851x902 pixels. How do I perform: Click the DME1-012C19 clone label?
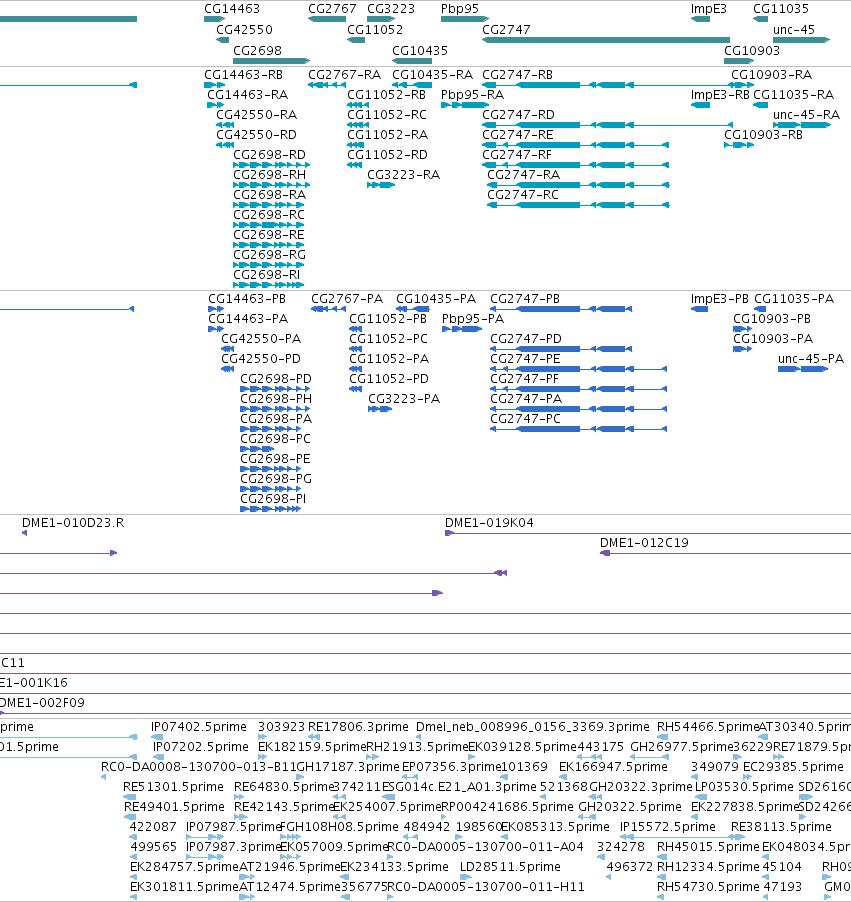644,543
